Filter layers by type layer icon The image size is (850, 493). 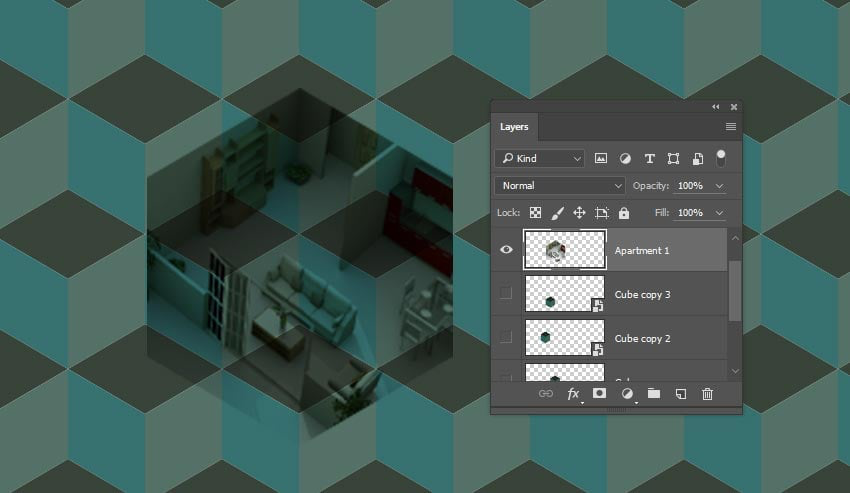649,158
